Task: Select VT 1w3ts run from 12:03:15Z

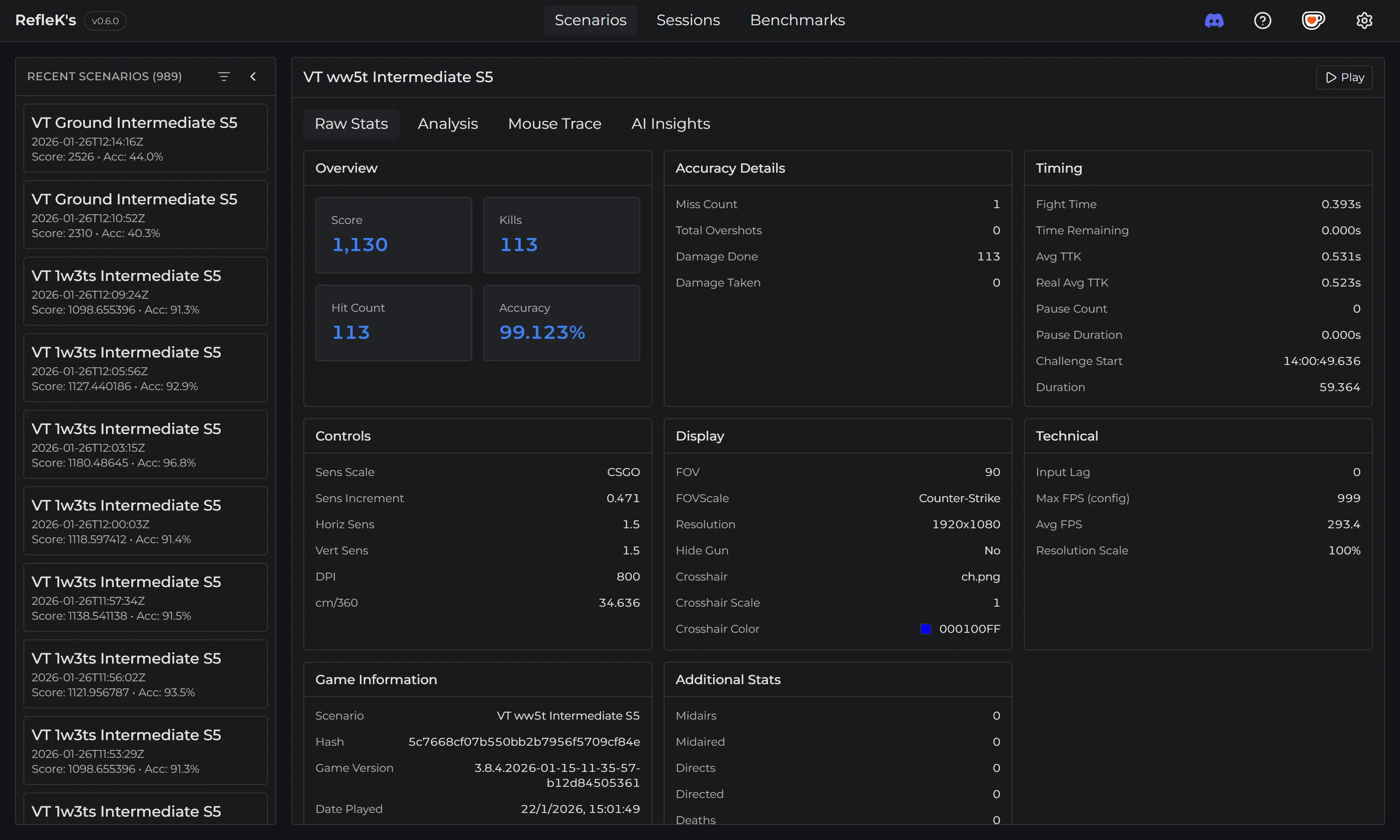Action: click(146, 444)
